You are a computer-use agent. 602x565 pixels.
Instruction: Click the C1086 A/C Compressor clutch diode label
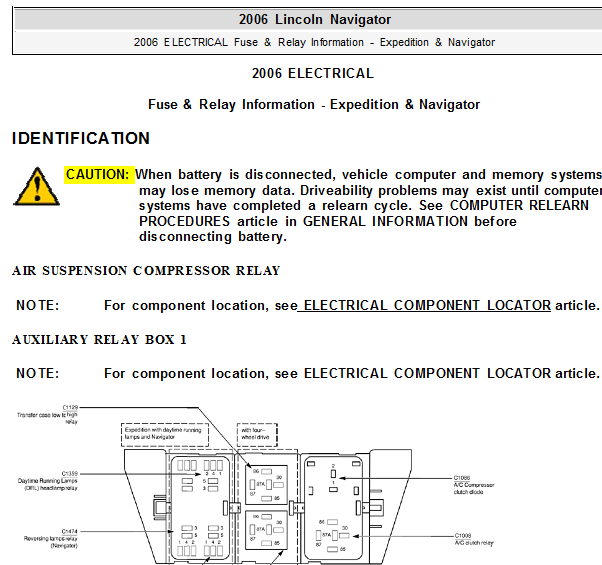click(x=474, y=485)
